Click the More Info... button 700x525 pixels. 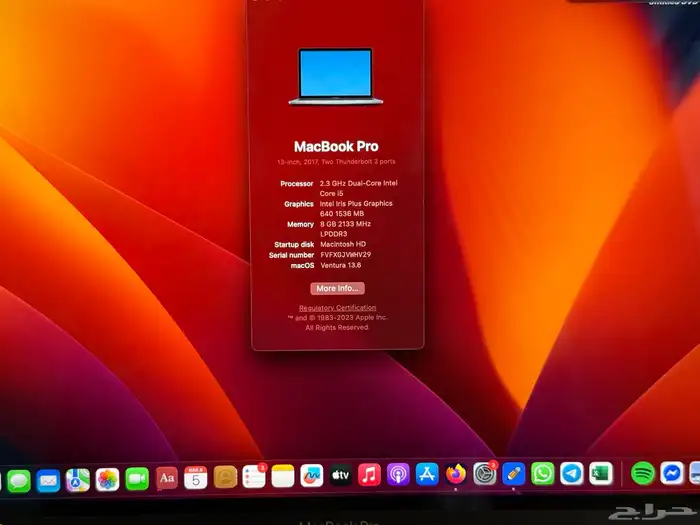click(338, 288)
